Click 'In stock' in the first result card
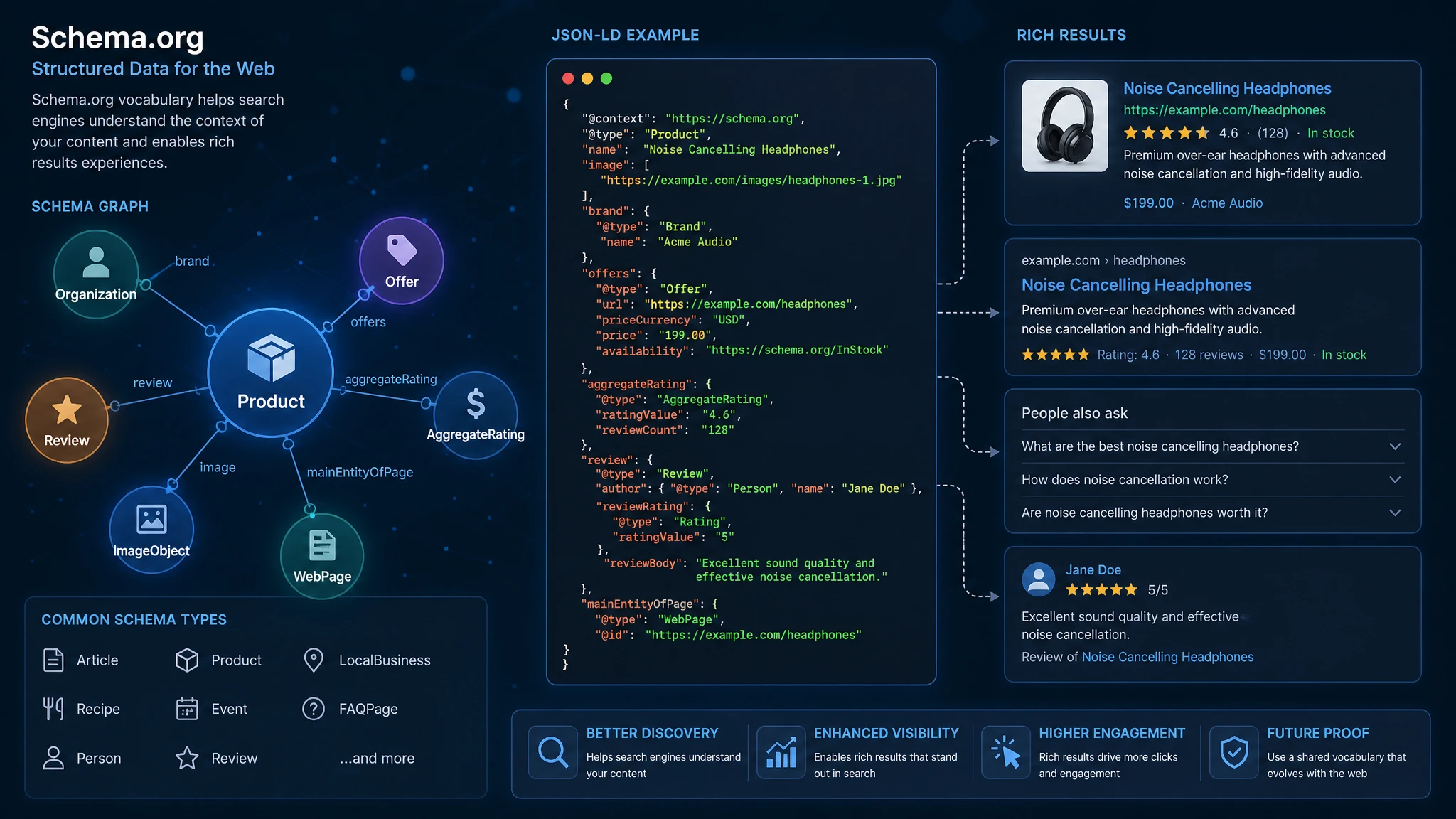1456x819 pixels. click(x=1330, y=133)
